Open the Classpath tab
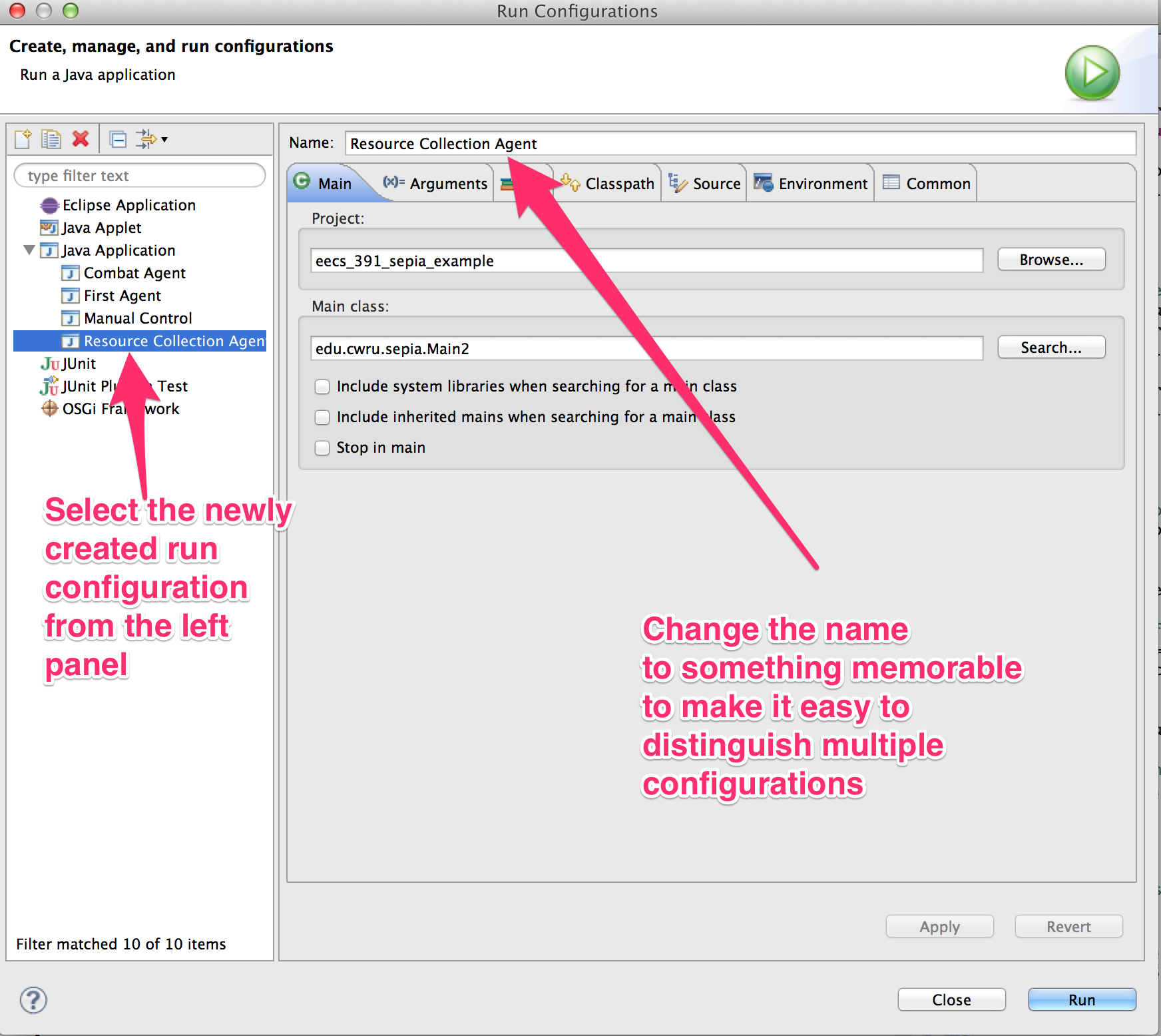The width and height of the screenshot is (1161, 1036). 608,184
